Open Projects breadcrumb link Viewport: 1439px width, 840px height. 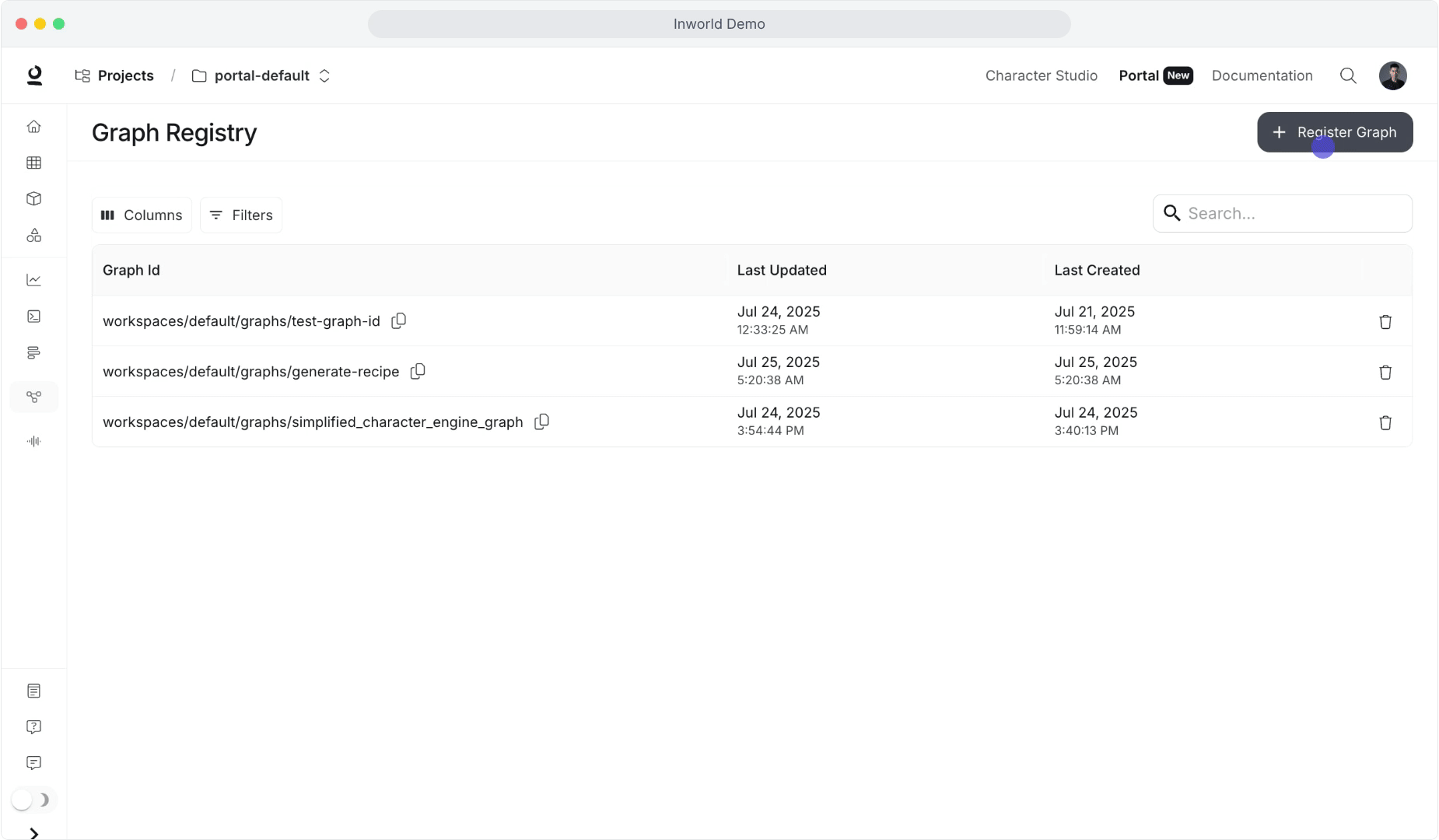(114, 75)
